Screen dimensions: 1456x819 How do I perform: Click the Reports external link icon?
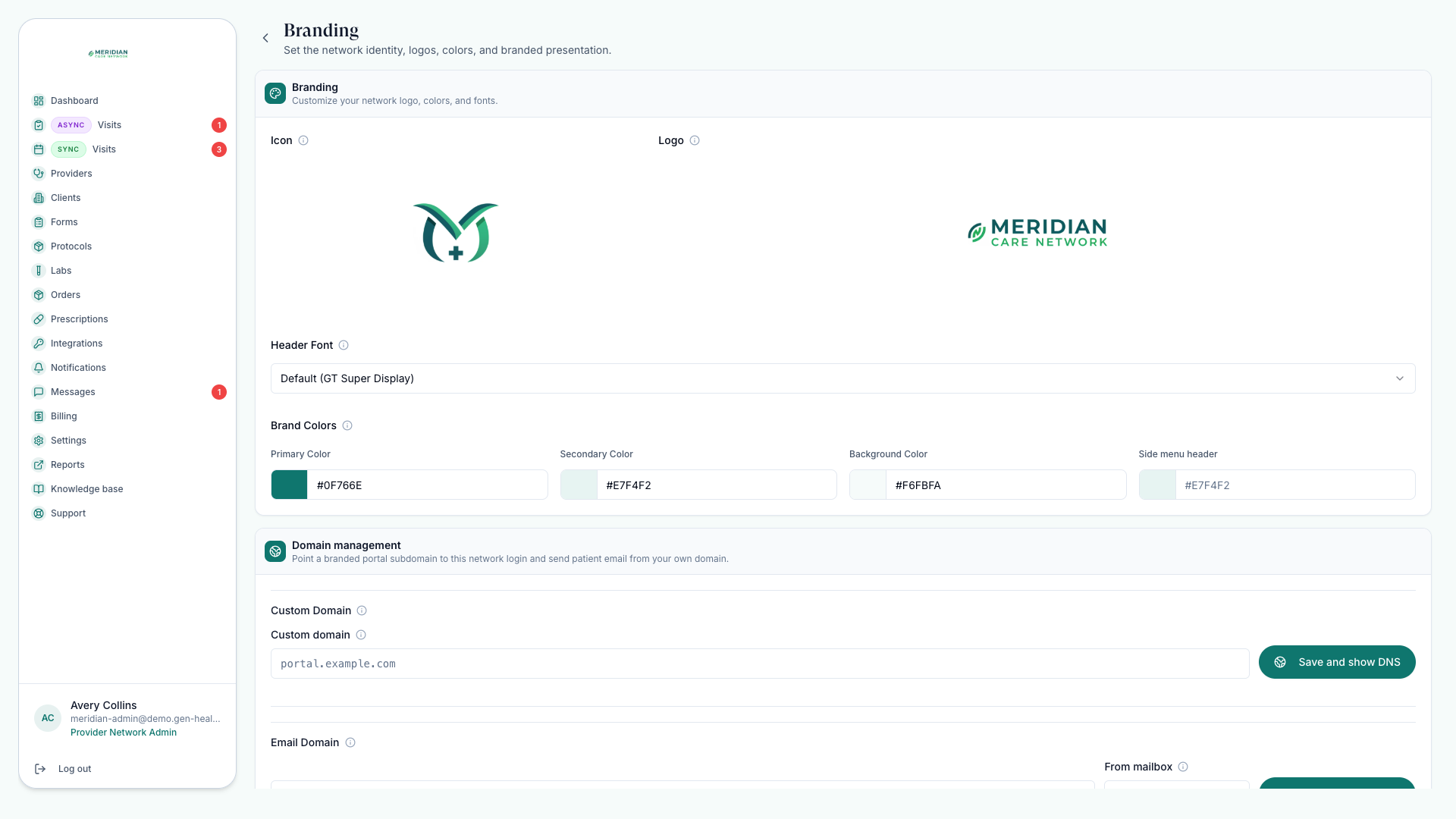39,465
